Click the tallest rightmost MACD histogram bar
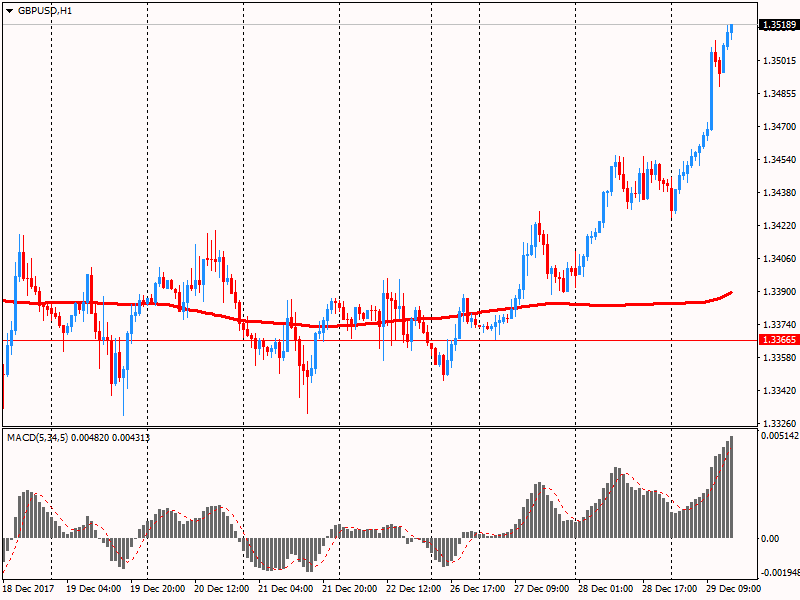This screenshot has width=800, height=600. [x=731, y=488]
